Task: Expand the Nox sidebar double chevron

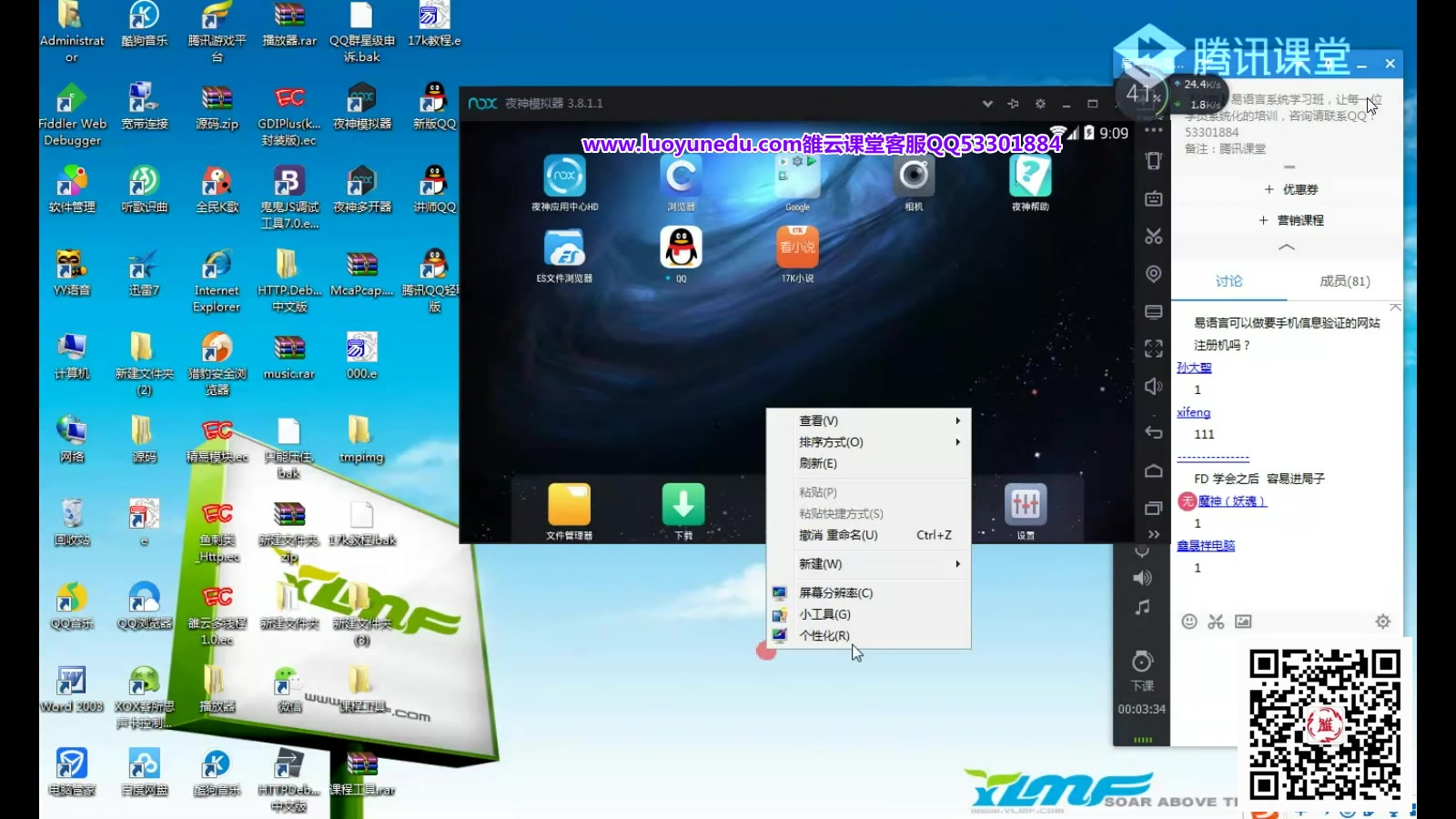Action: point(1154,534)
